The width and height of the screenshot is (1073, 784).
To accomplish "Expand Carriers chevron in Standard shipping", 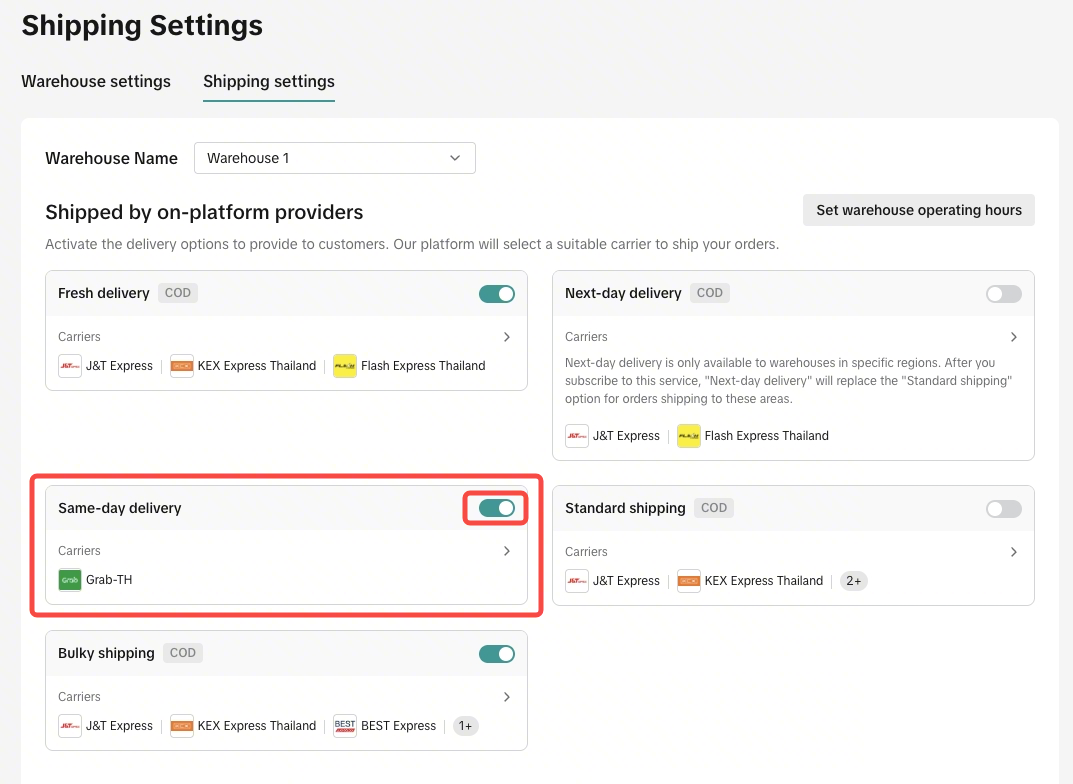I will (1014, 552).
